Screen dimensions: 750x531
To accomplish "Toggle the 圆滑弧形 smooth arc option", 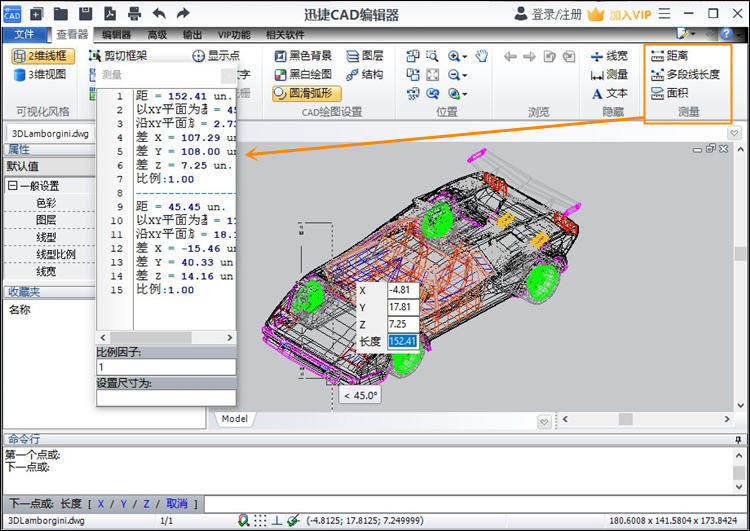I will 304,93.
